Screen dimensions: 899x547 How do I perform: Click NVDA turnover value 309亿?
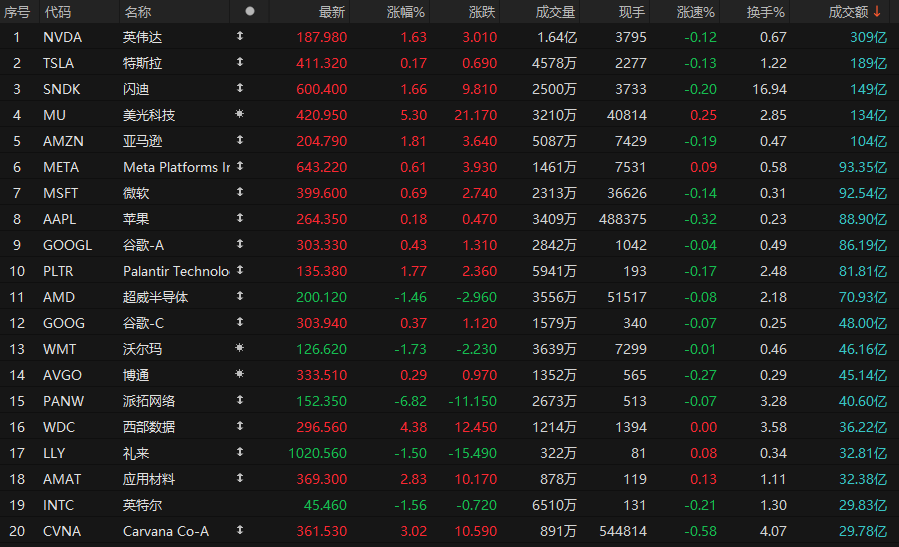pyautogui.click(x=869, y=37)
